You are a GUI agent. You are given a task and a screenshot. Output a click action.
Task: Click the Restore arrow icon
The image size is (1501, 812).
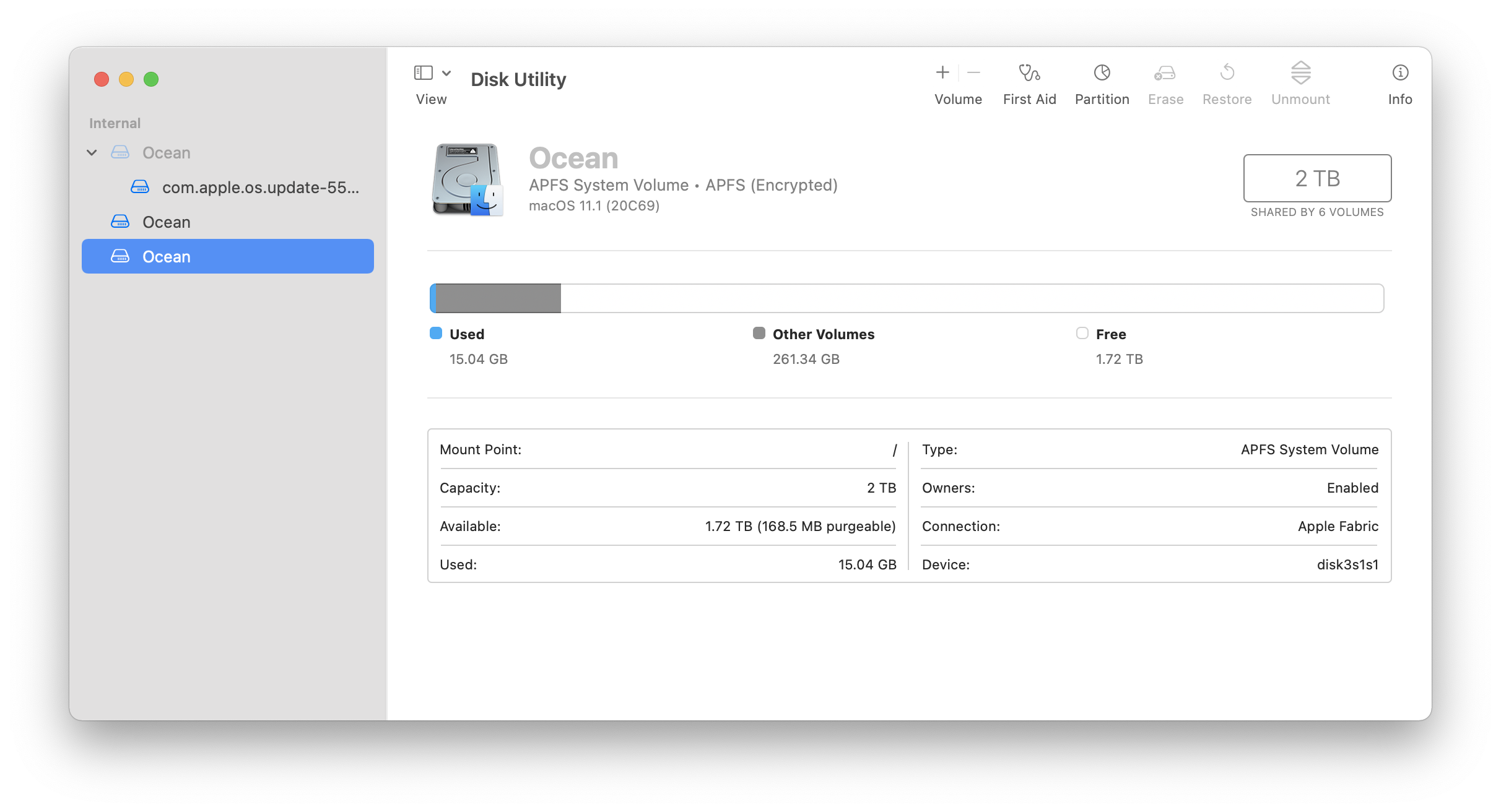coord(1227,73)
